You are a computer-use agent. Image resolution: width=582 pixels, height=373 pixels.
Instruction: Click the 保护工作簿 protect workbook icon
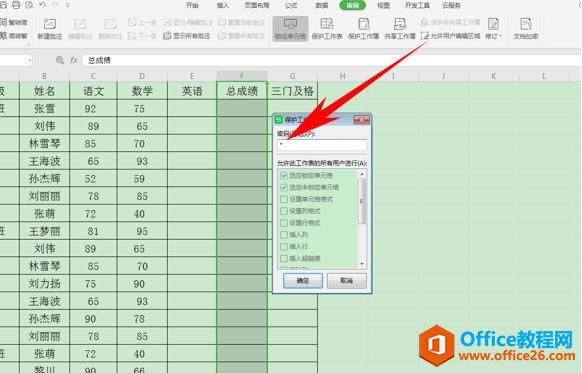coord(363,28)
